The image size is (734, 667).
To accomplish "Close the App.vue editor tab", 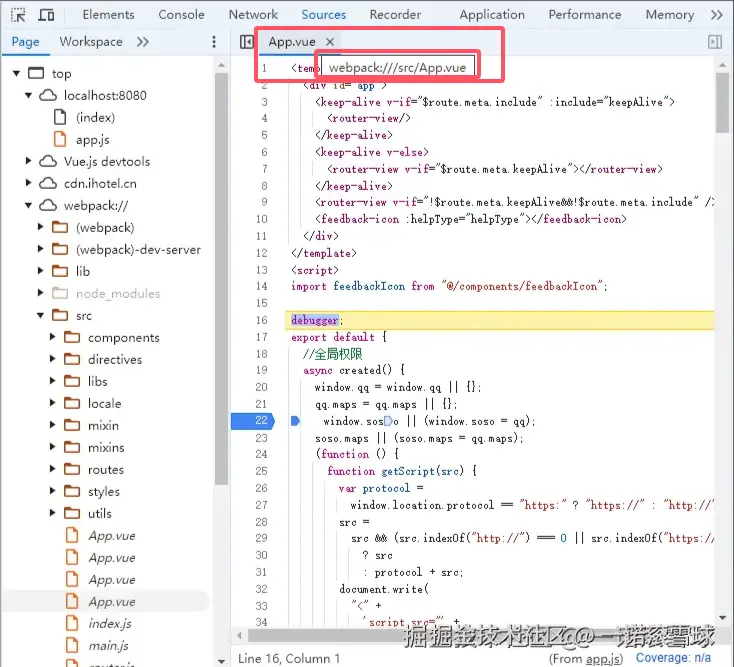I will tap(330, 42).
